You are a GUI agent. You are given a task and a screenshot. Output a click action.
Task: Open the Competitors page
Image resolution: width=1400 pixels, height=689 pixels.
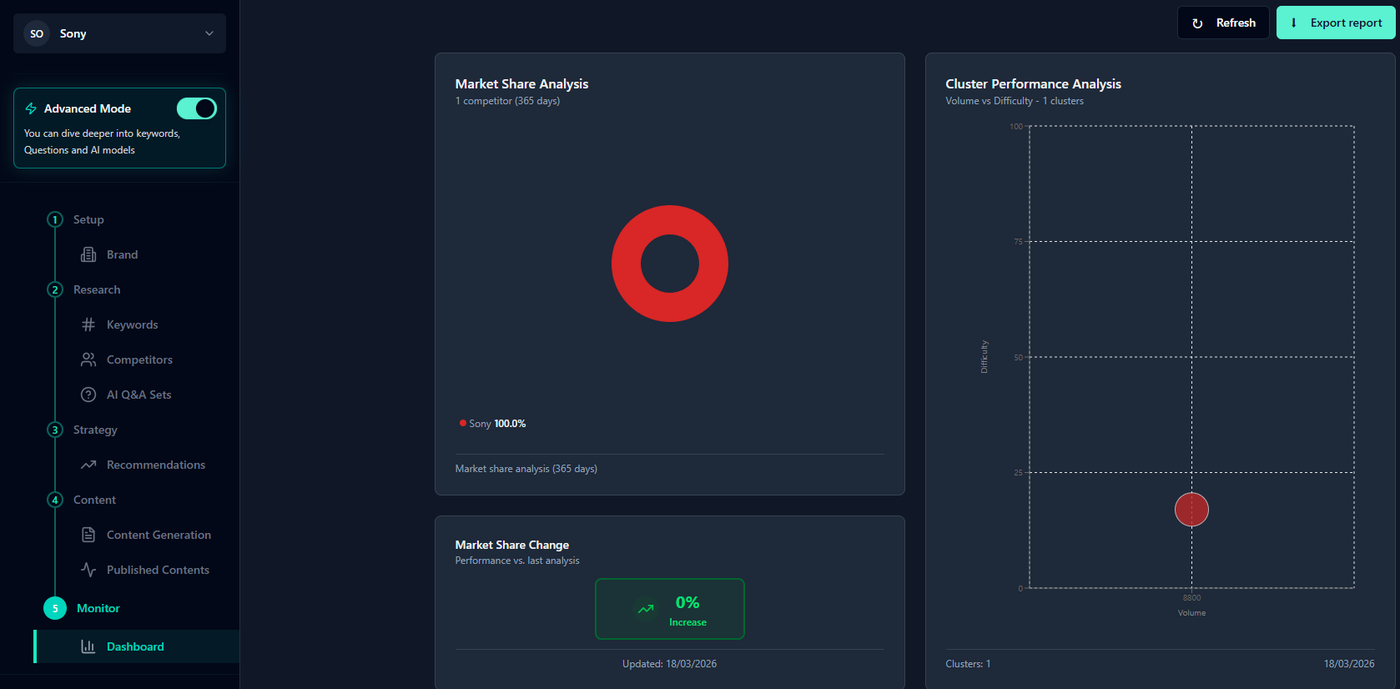(139, 359)
